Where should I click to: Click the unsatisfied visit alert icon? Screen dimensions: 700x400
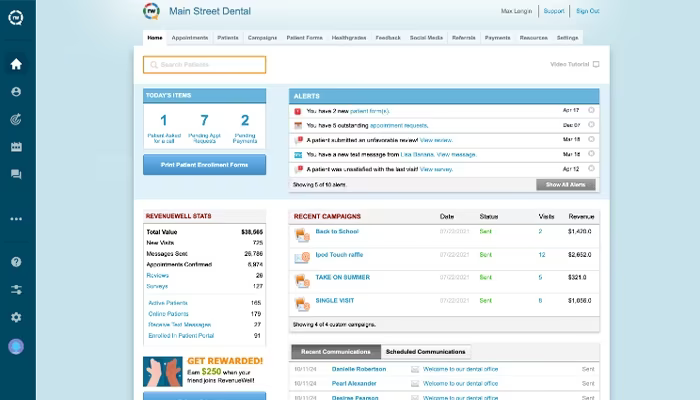click(x=298, y=169)
